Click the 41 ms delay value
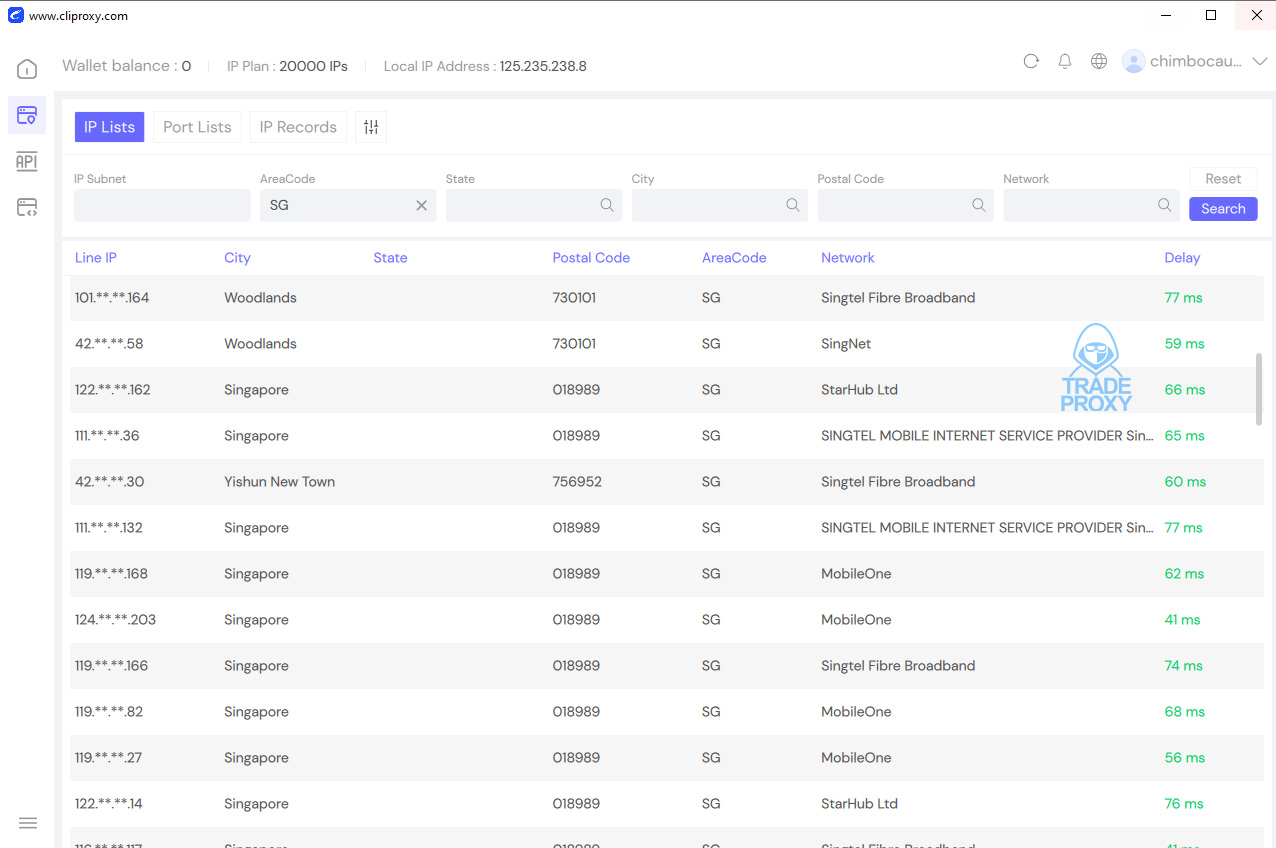1276x848 pixels. [1182, 620]
